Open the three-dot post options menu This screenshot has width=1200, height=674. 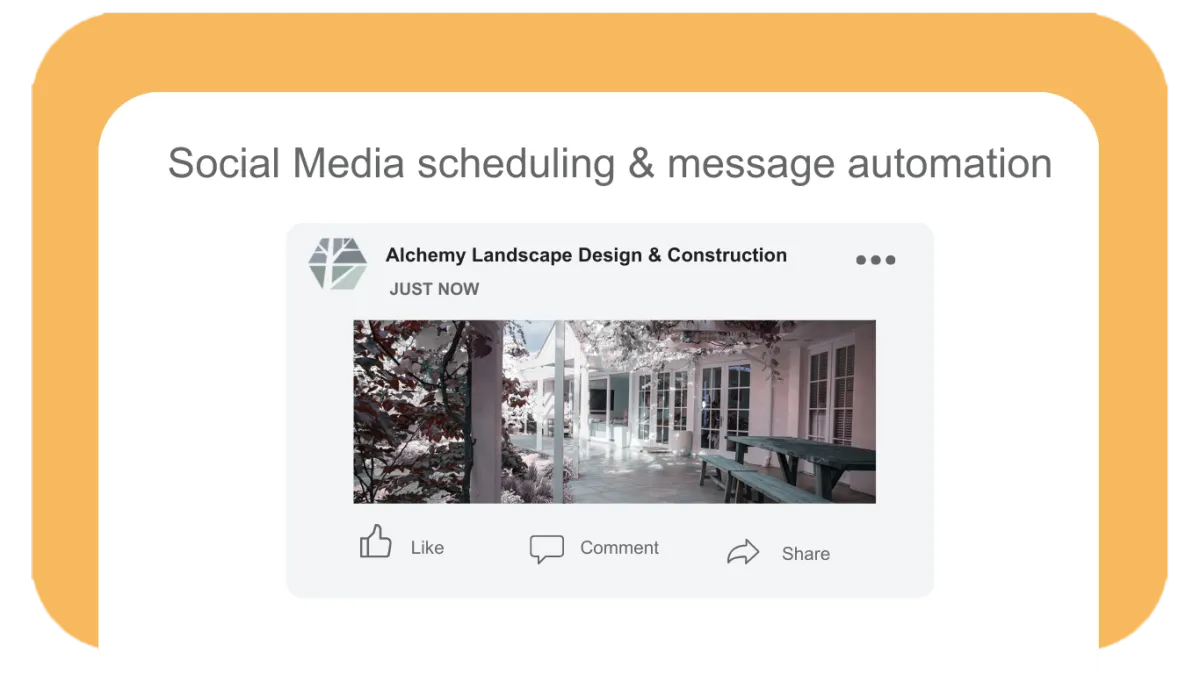pyautogui.click(x=875, y=260)
